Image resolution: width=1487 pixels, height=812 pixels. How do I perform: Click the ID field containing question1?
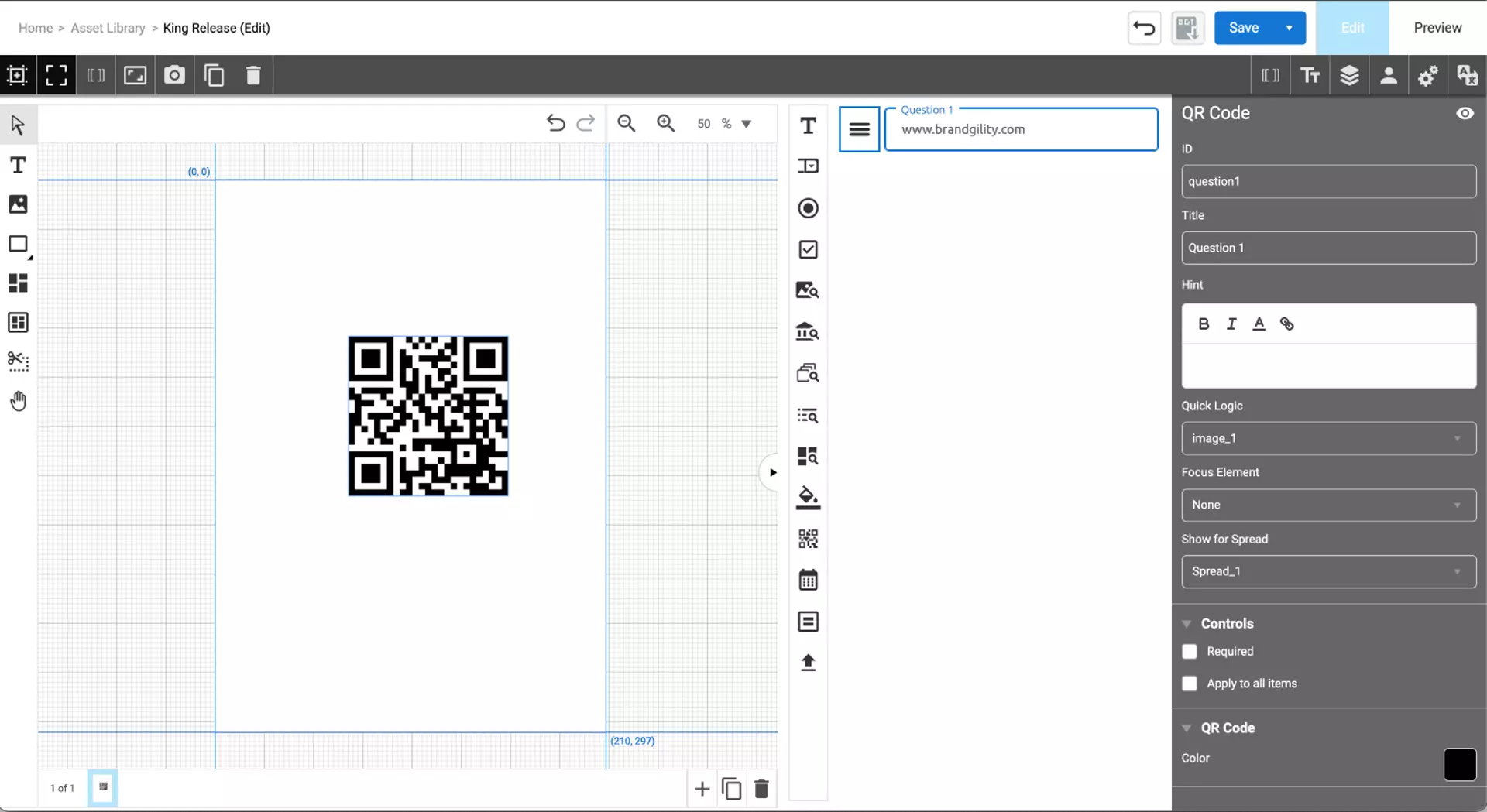[1328, 181]
